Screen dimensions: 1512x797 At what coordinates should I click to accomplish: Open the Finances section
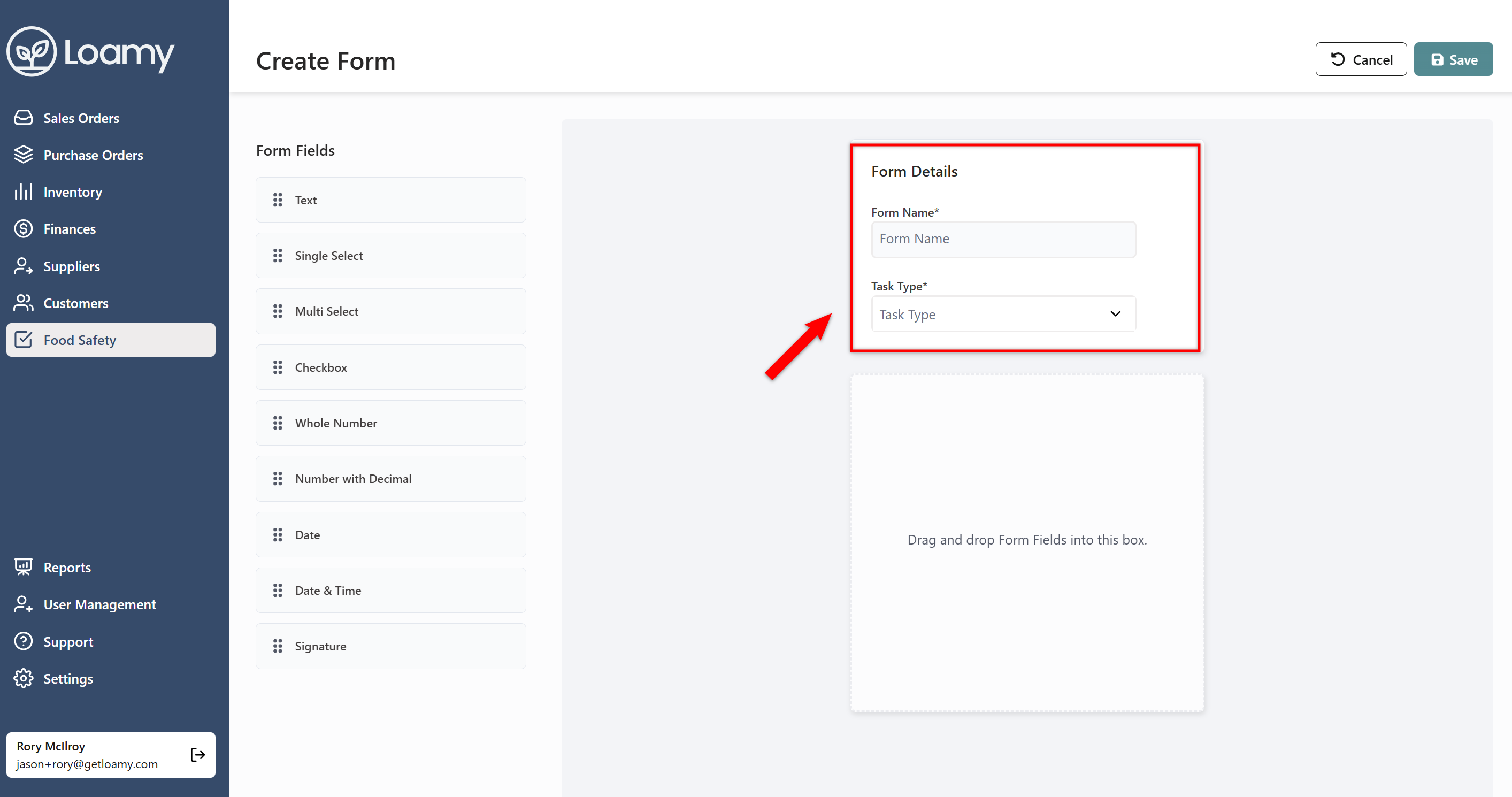(111, 229)
